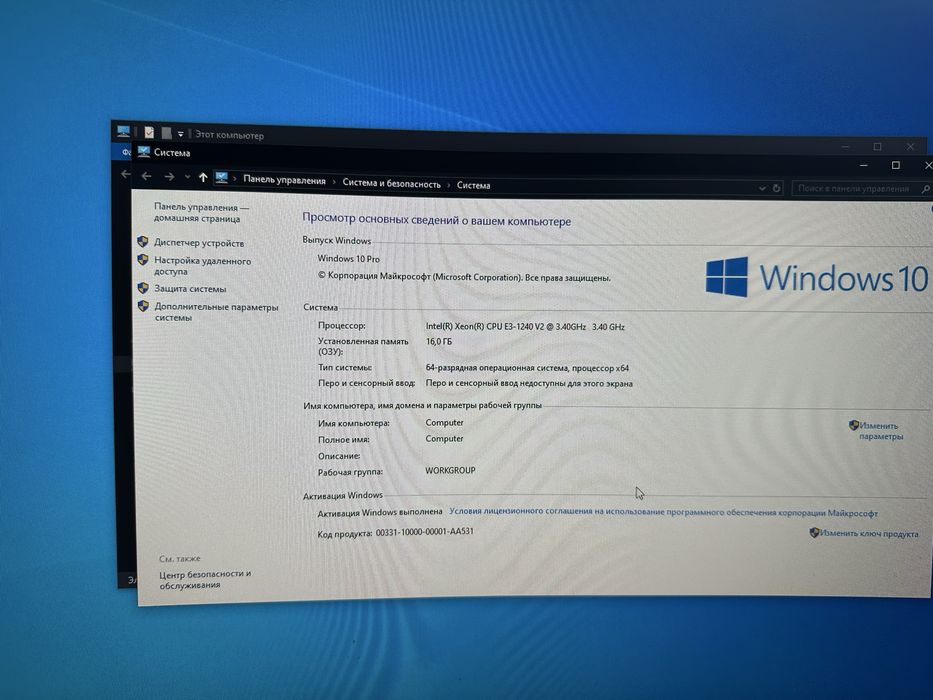Screen dimensions: 933x700
Task: Click Computer value next to Полное имя
Action: point(444,438)
